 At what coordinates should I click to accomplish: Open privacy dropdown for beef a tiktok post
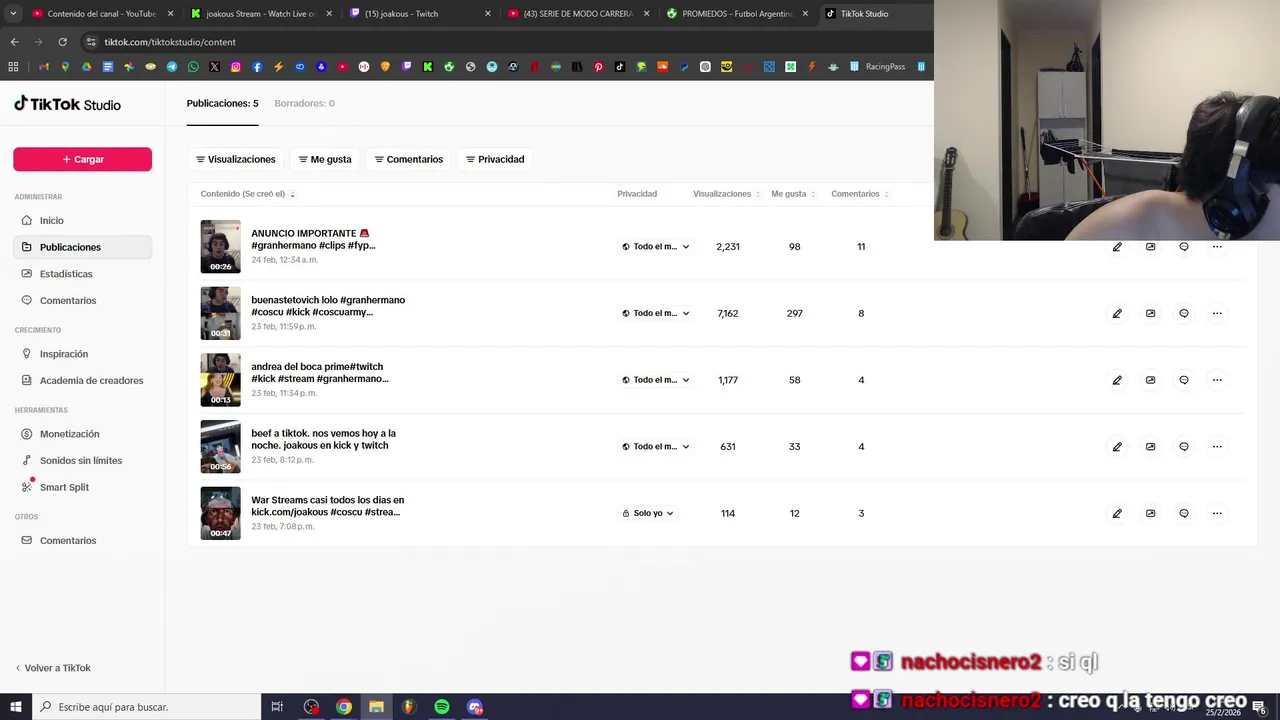(x=656, y=446)
